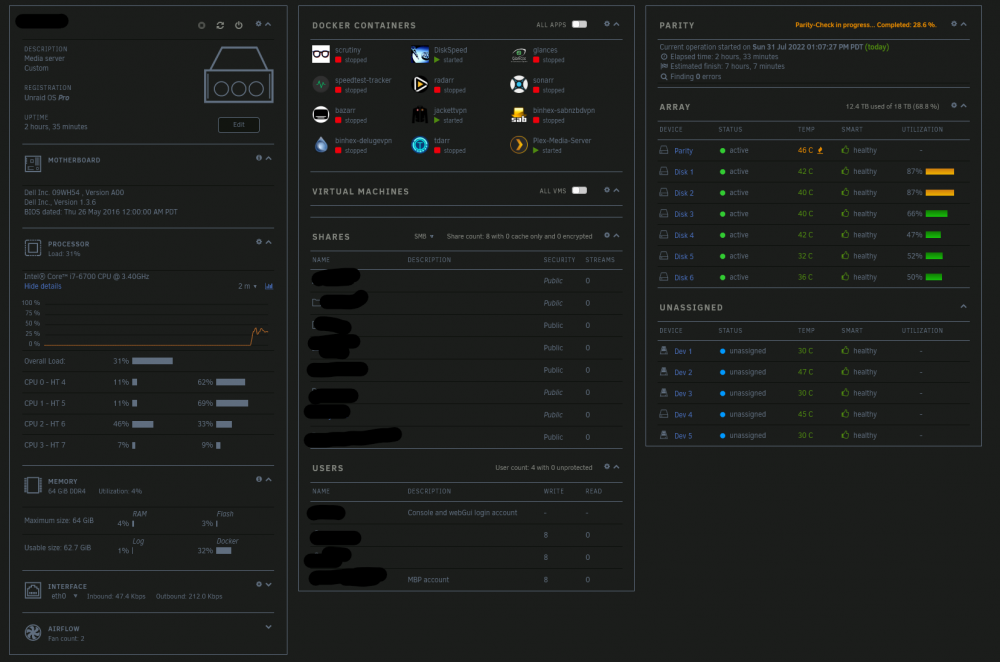Click the Edit description button

point(239,125)
